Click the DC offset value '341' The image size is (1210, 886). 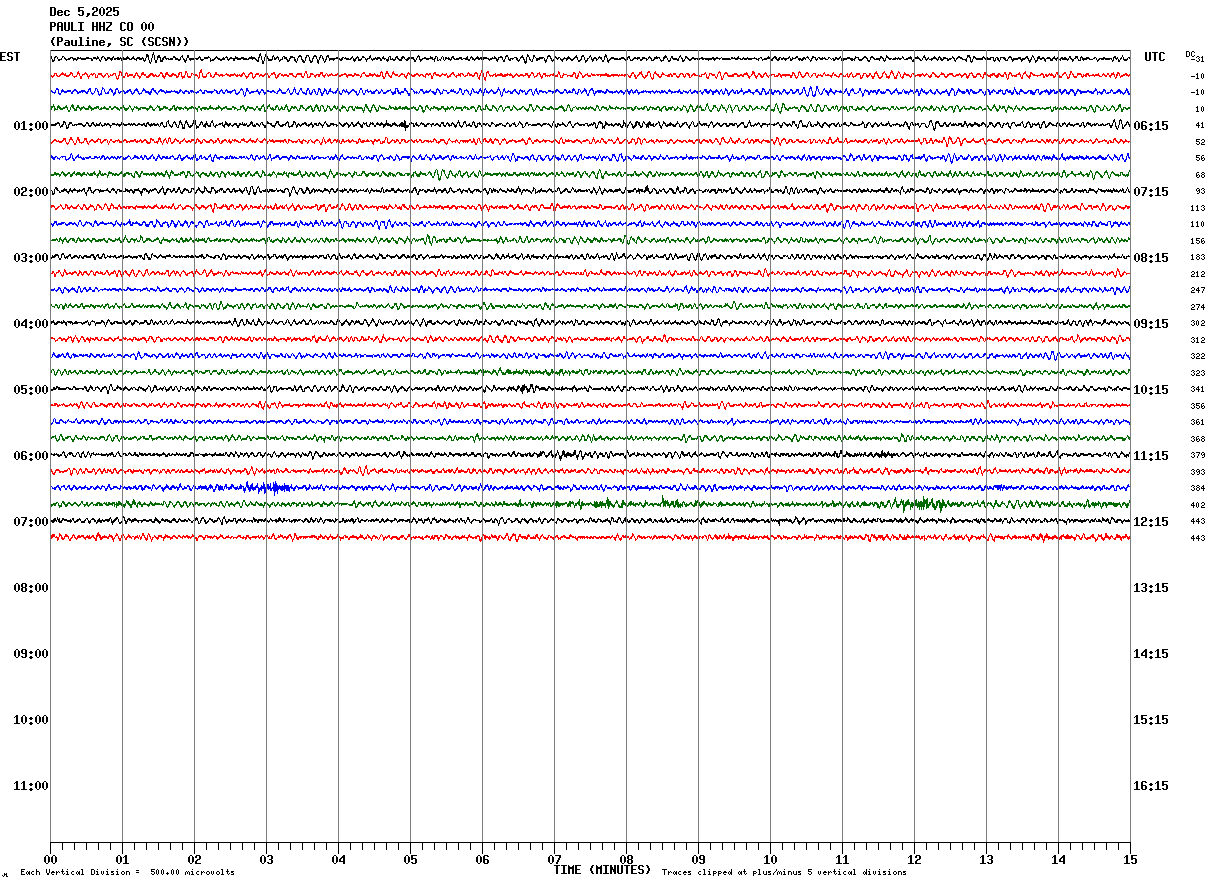[1198, 390]
